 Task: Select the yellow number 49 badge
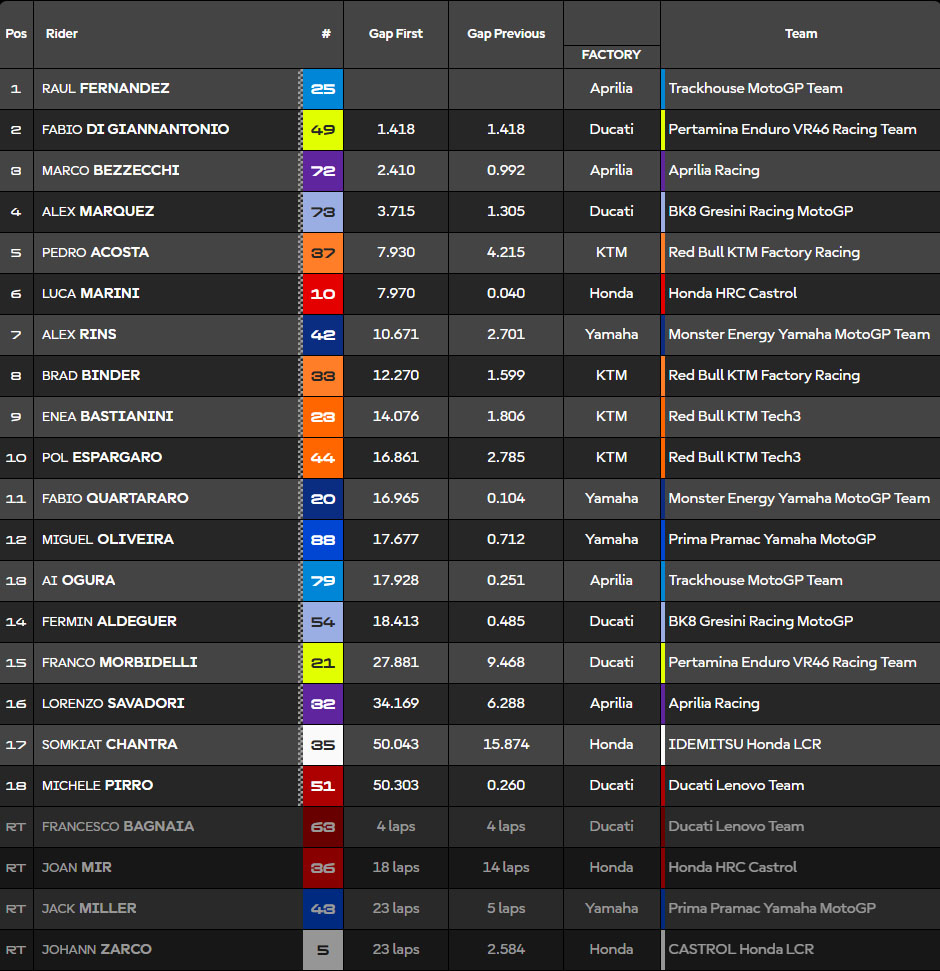(x=323, y=130)
